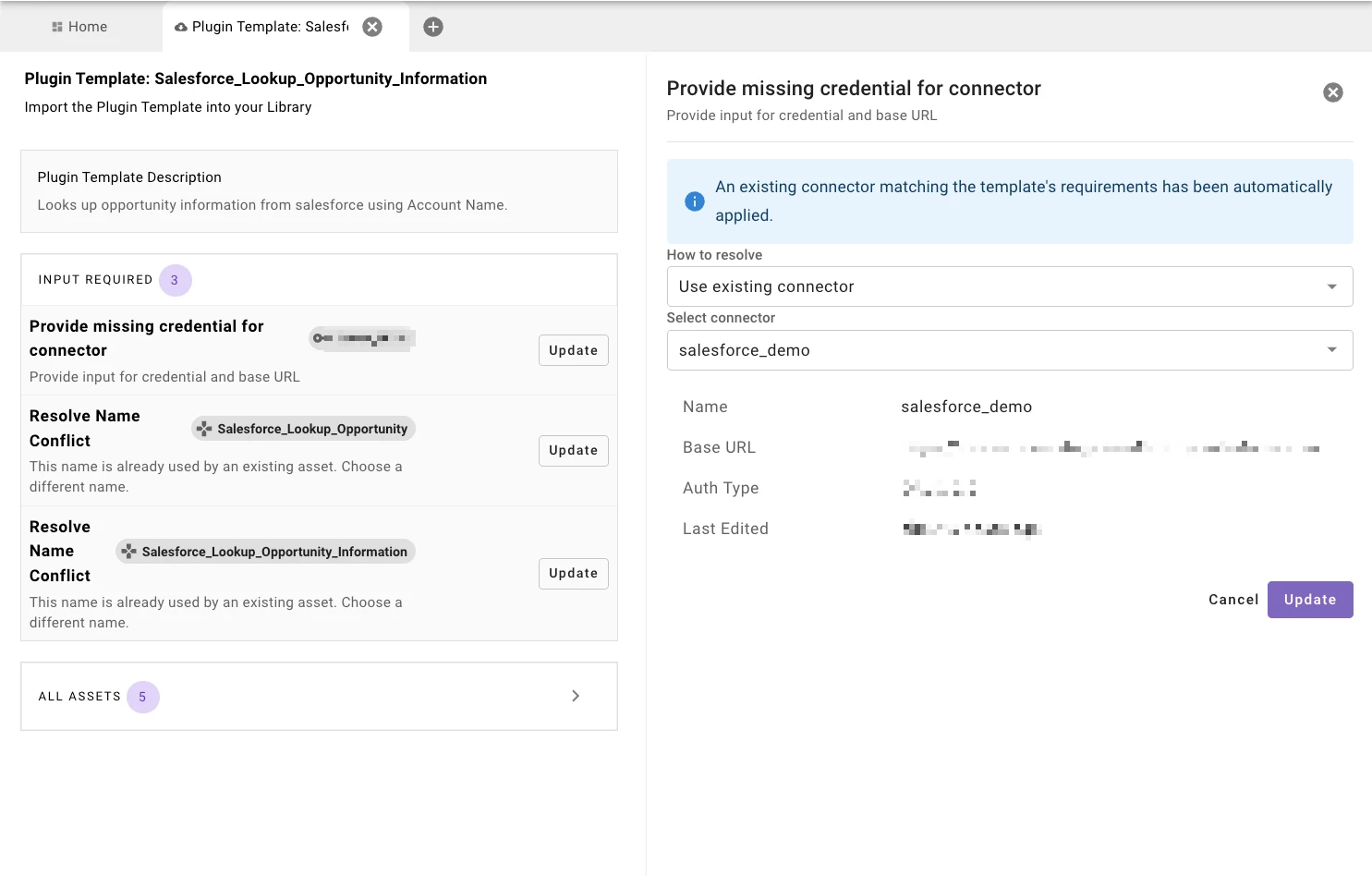Close the Provide missing credential panel
The image size is (1372, 876).
click(x=1333, y=92)
